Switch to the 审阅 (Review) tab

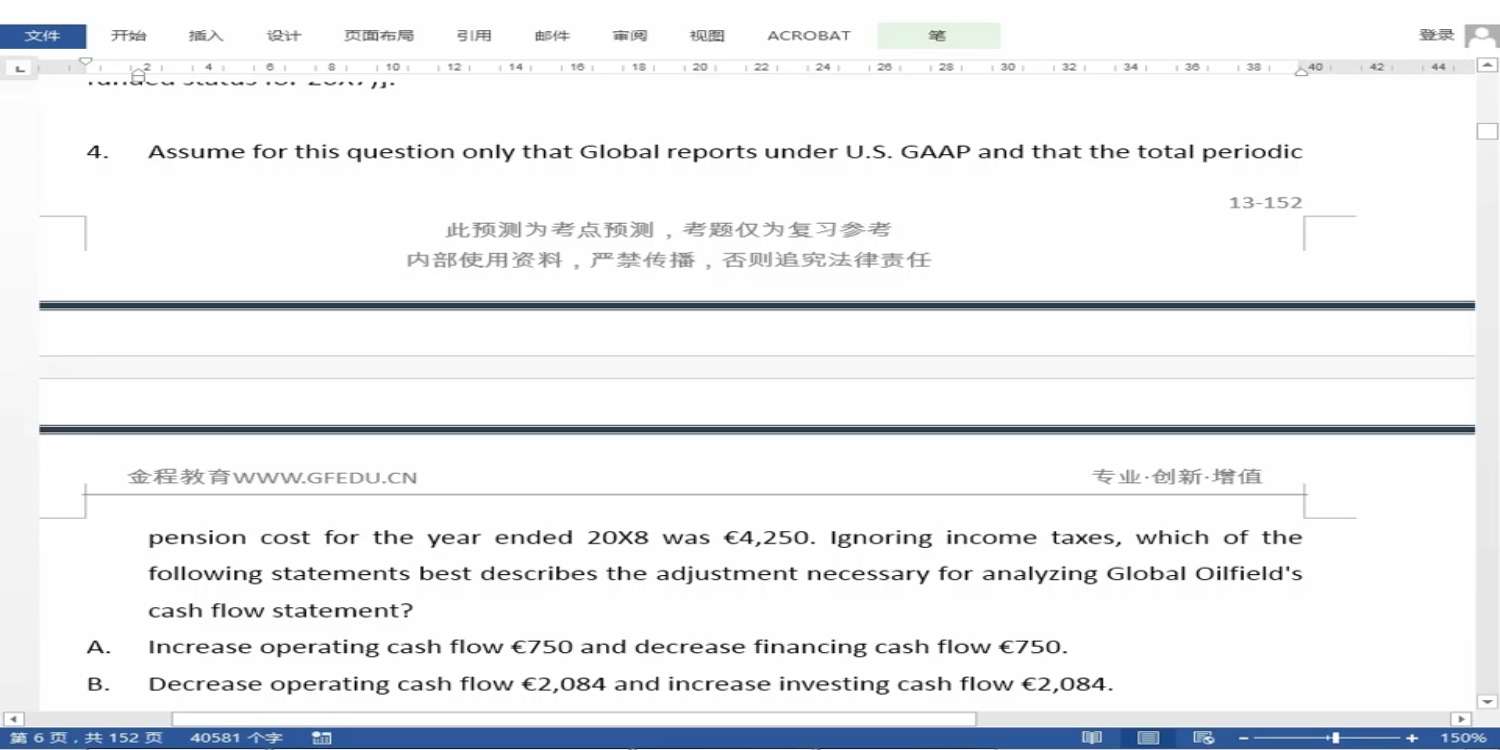[630, 36]
